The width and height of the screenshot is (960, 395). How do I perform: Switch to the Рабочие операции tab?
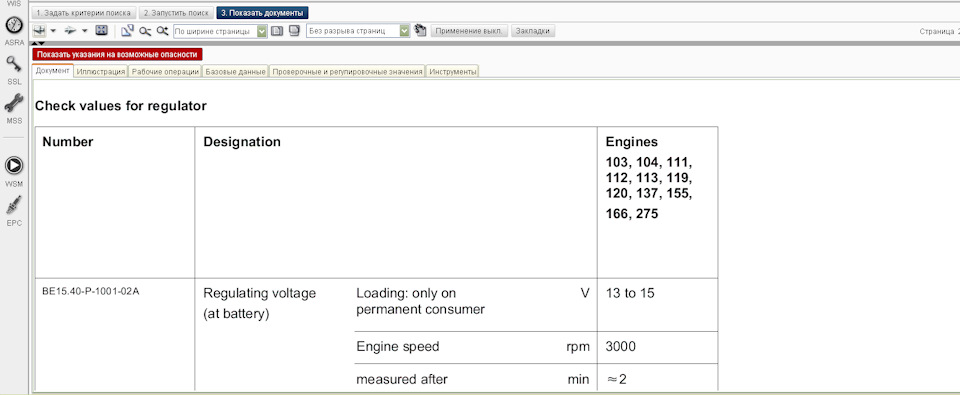coord(165,72)
